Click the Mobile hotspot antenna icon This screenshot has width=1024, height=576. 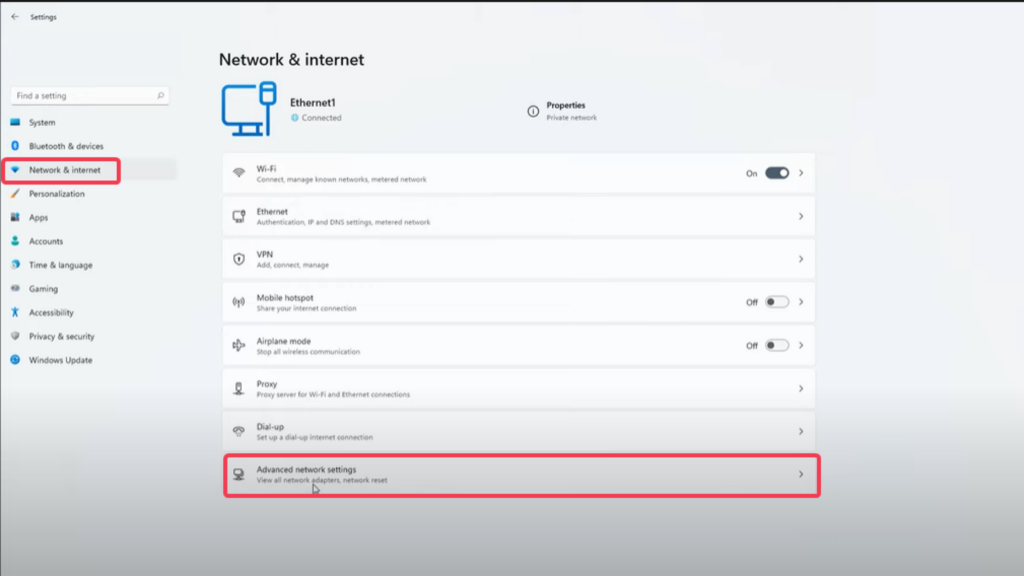239,302
